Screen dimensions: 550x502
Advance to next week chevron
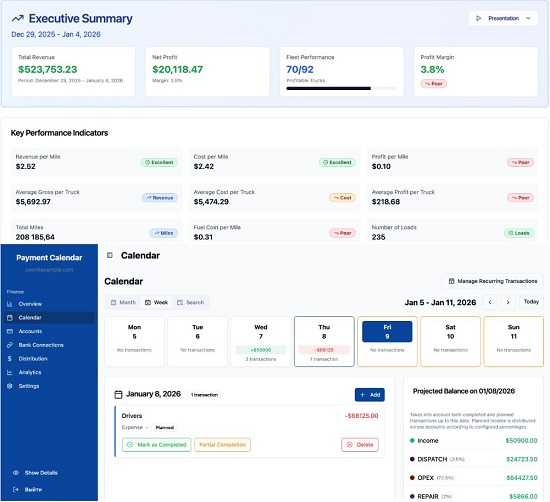[x=508, y=302]
